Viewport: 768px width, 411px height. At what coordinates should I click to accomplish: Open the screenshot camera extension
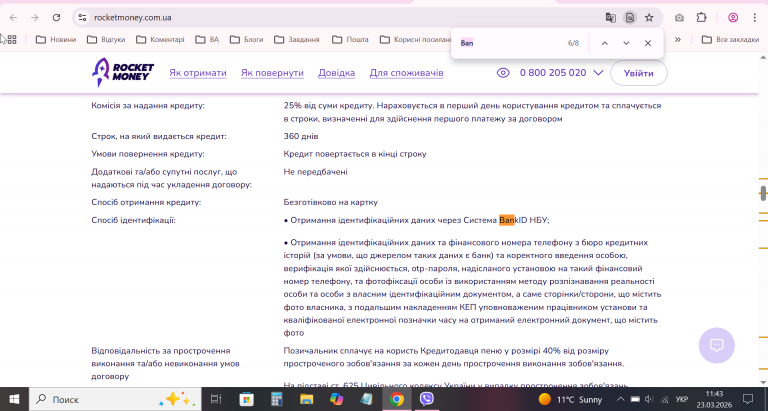tap(679, 18)
